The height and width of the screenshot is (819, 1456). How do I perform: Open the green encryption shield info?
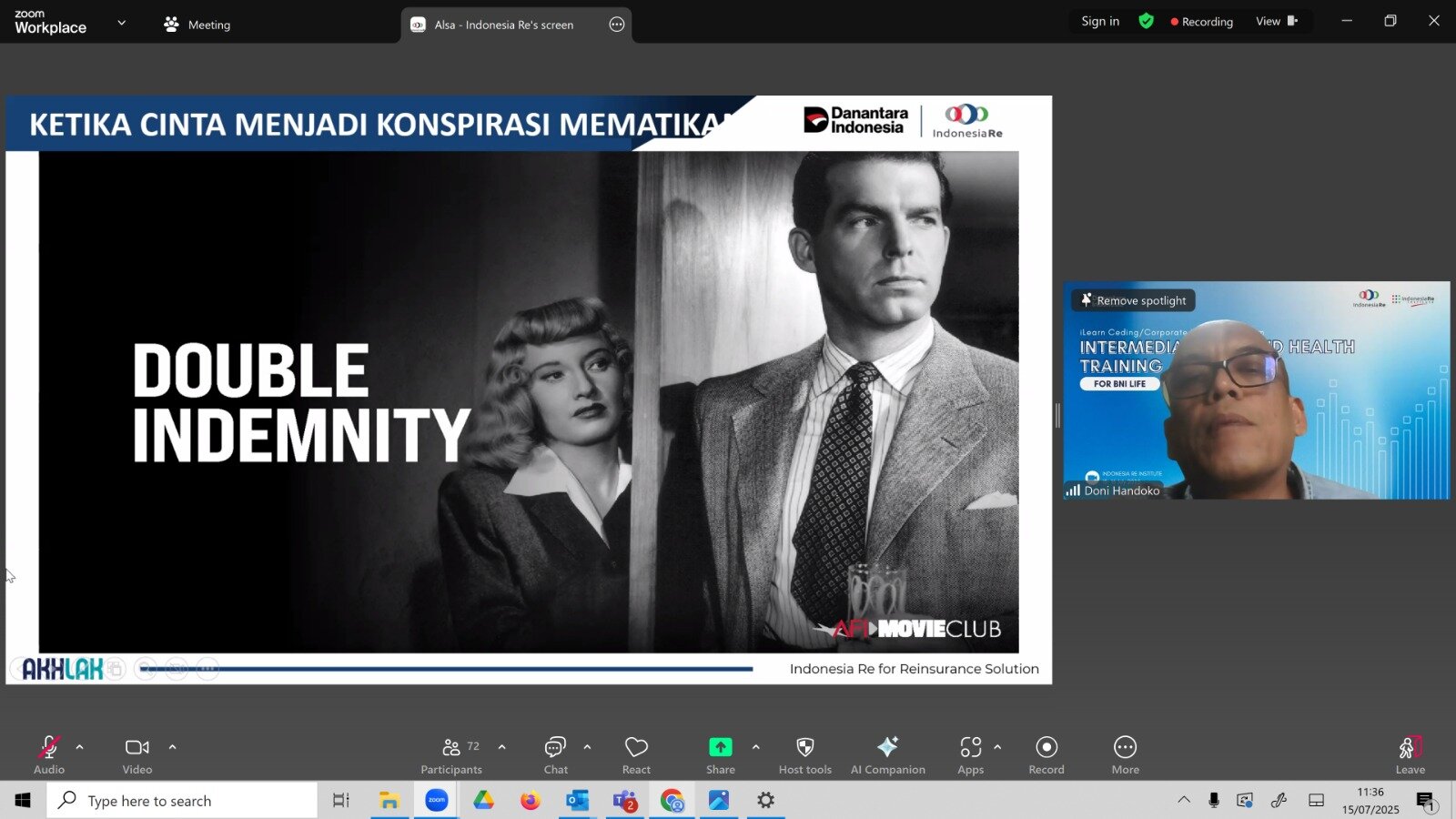pyautogui.click(x=1146, y=21)
